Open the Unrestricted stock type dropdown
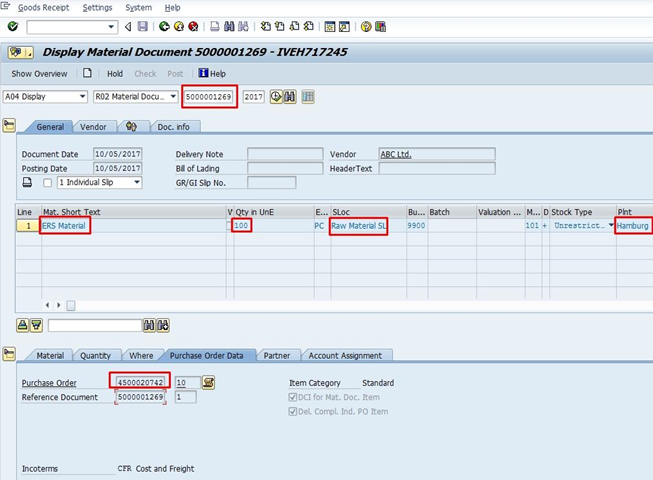 (611, 225)
